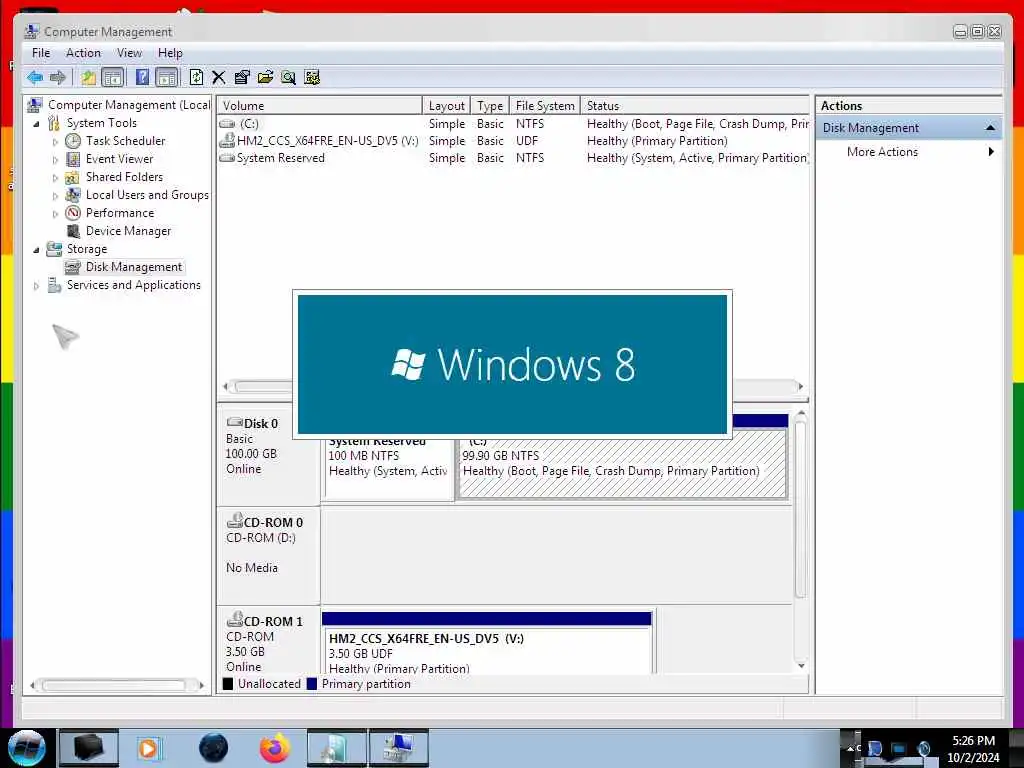Viewport: 1024px width, 768px height.
Task: Click the disk pane scroll down arrow
Action: 801,665
